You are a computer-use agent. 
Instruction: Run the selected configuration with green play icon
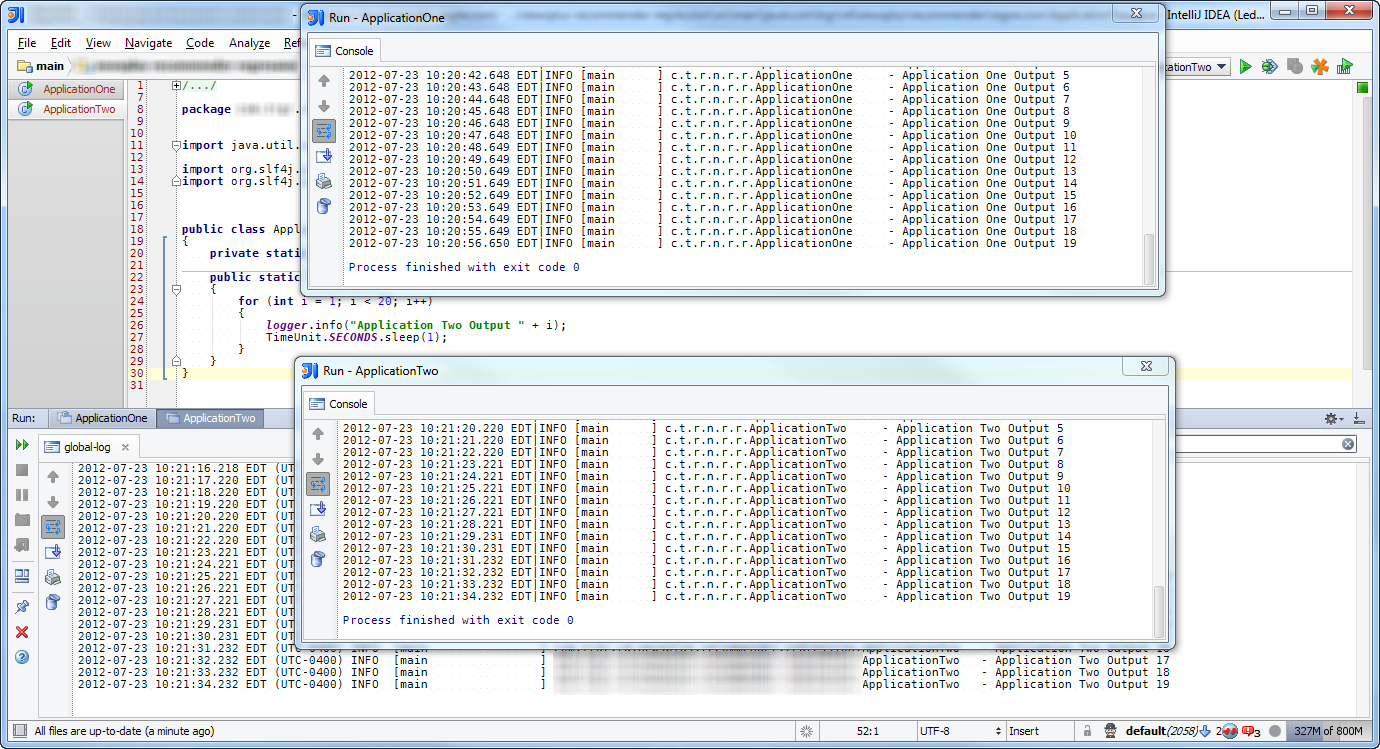tap(1245, 66)
